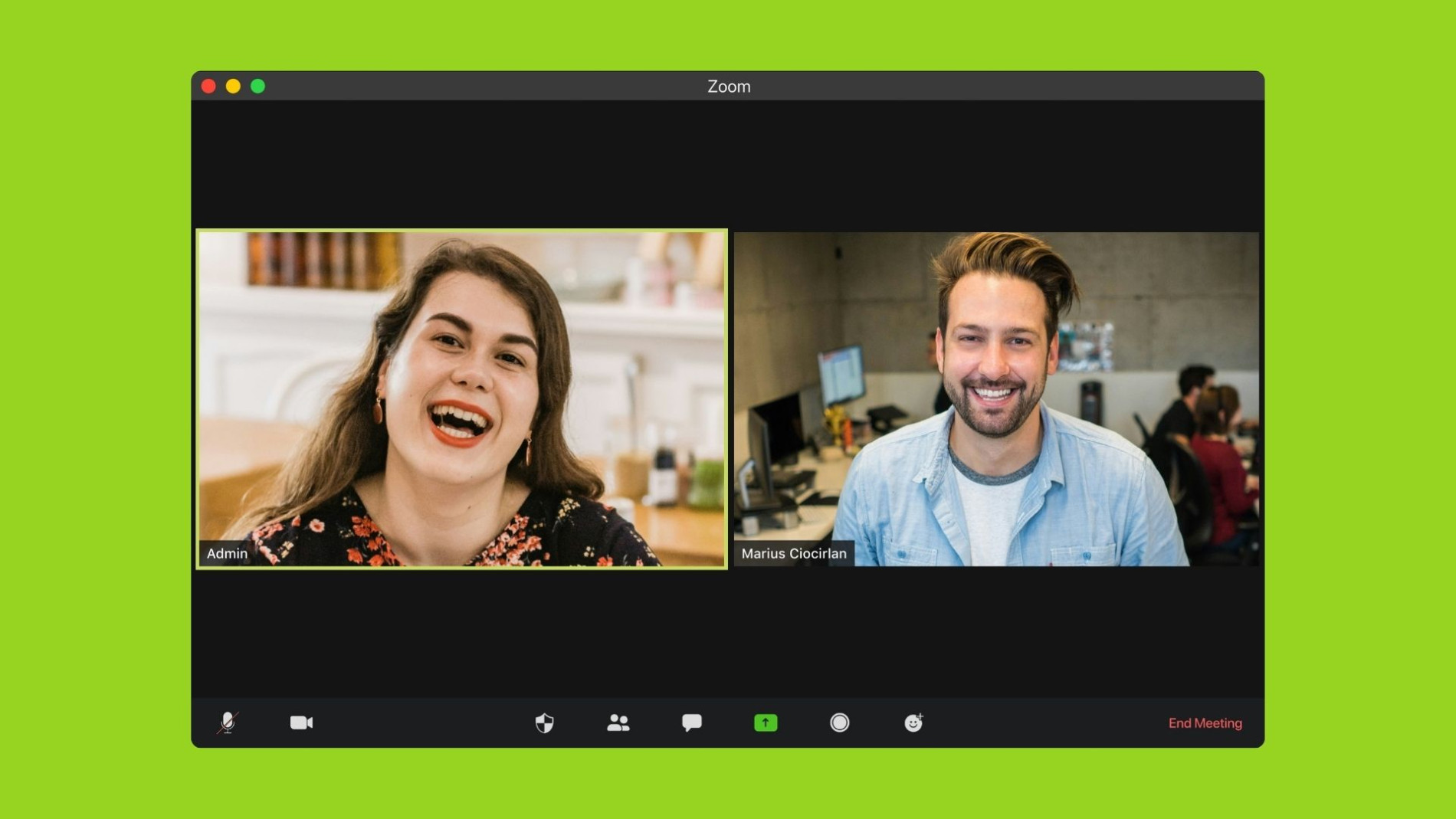Screen dimensions: 1456x819
Task: Toggle the video camera icon
Action: (x=301, y=722)
